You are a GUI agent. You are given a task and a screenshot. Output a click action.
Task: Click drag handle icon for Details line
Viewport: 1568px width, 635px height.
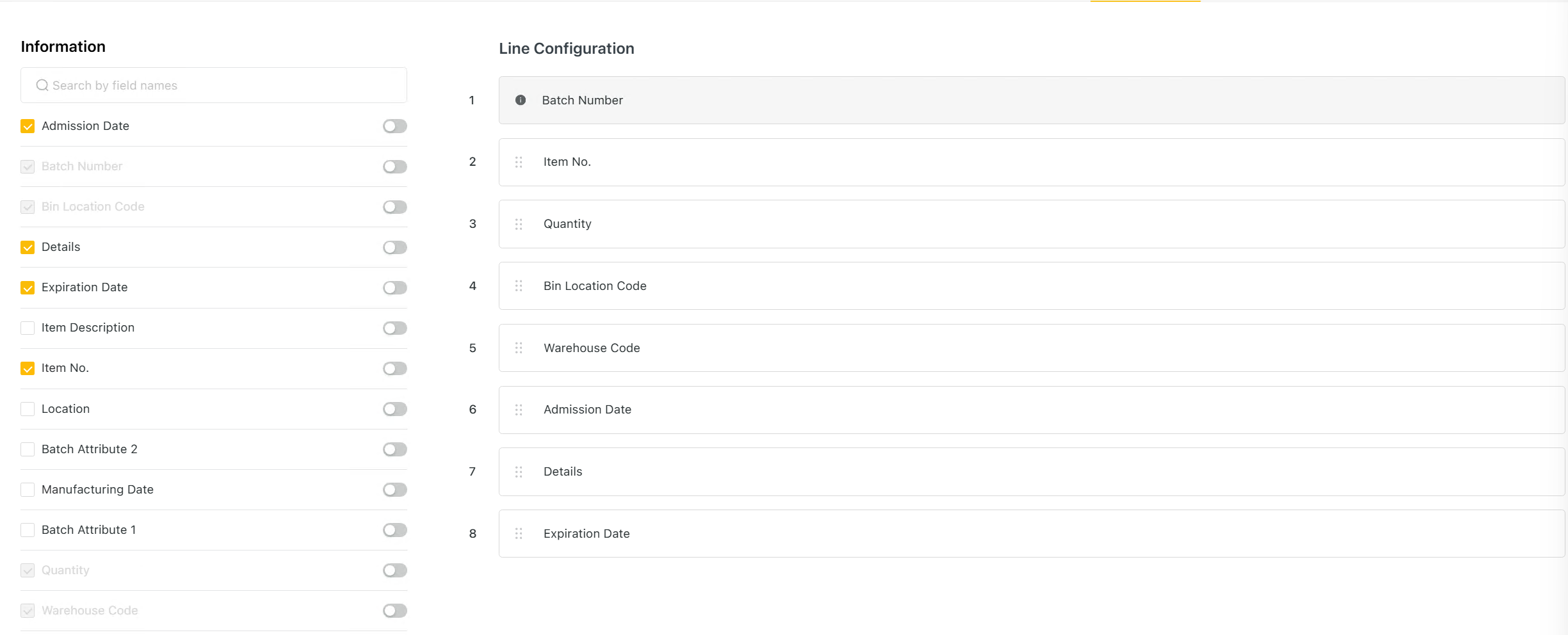click(519, 472)
